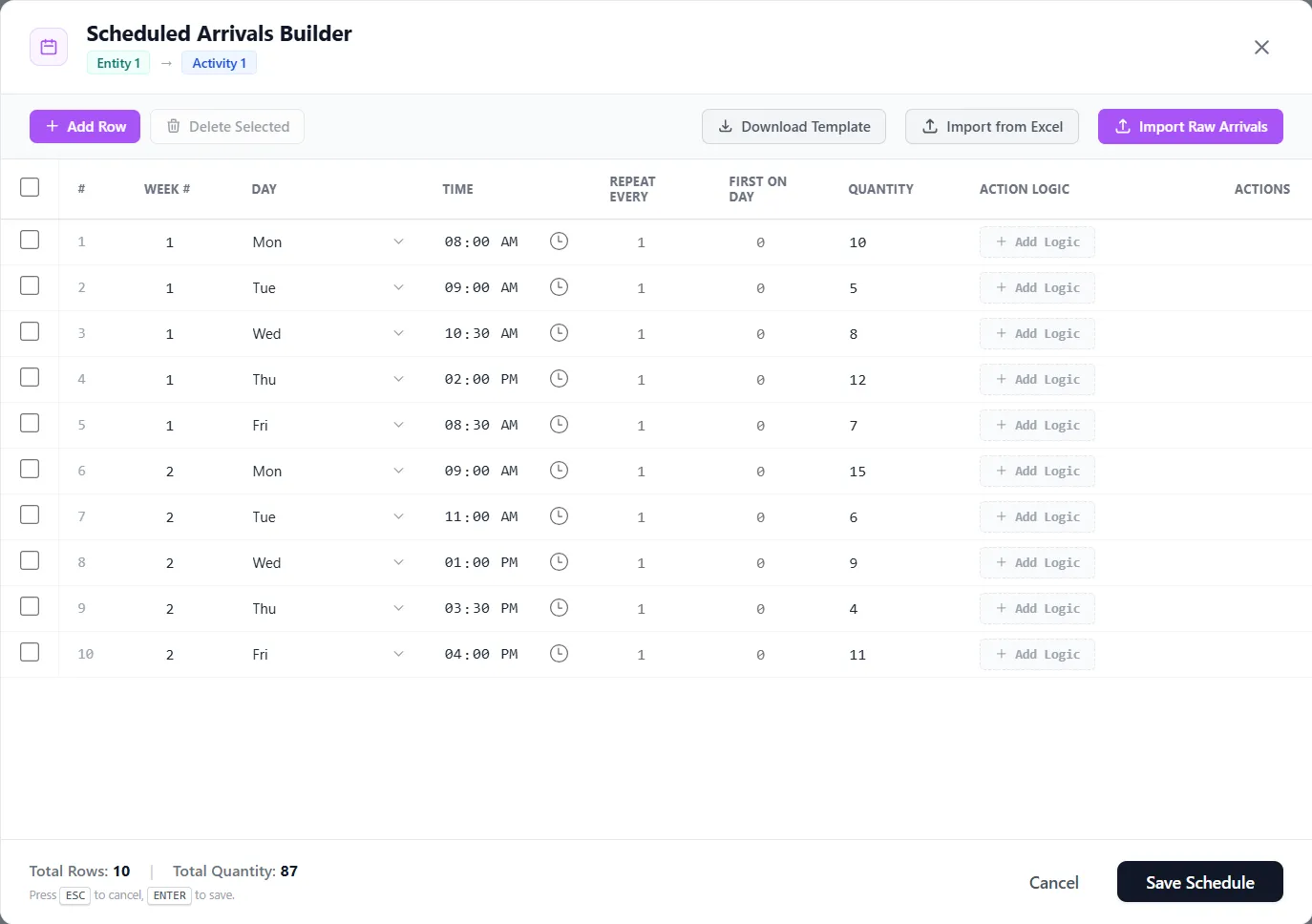Open time picker clock for row 1
The height and width of the screenshot is (924, 1312).
(x=560, y=241)
